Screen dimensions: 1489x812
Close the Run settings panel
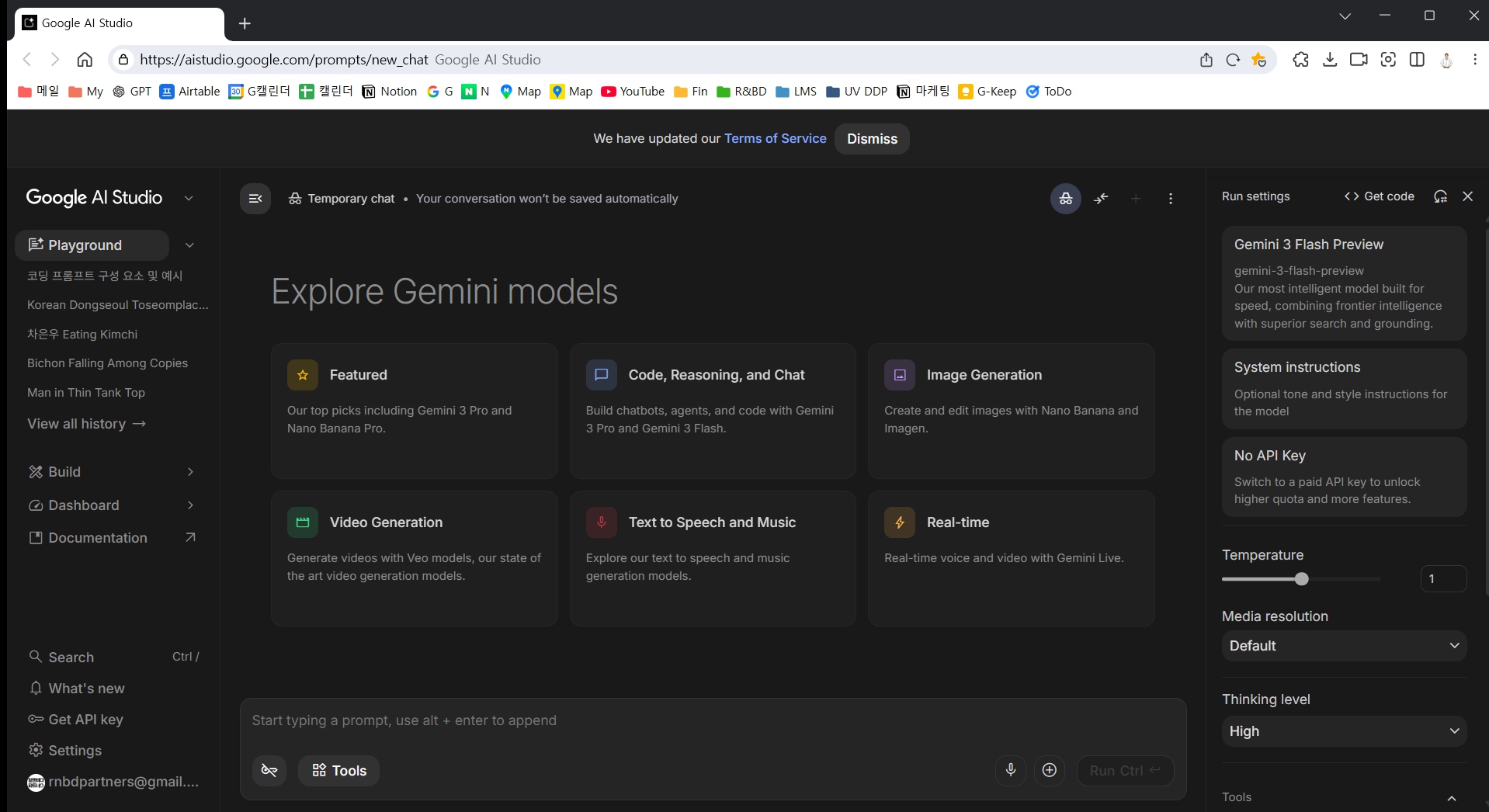(1468, 196)
